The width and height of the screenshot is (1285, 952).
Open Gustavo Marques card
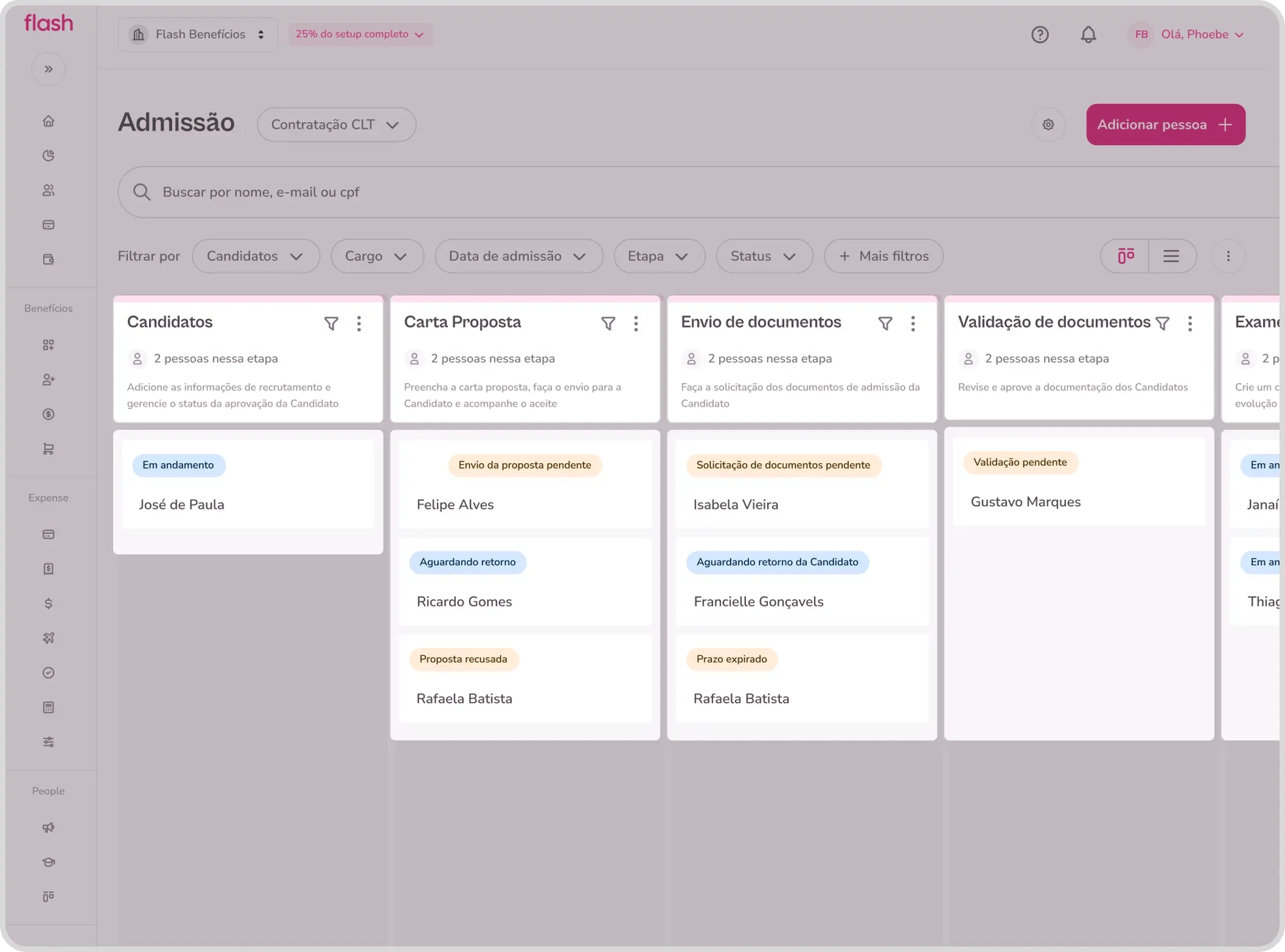point(1079,482)
